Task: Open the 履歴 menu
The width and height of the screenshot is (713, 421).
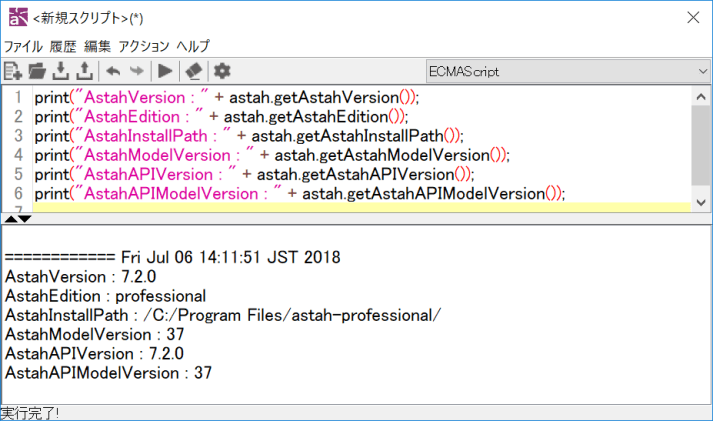Action: pyautogui.click(x=63, y=46)
